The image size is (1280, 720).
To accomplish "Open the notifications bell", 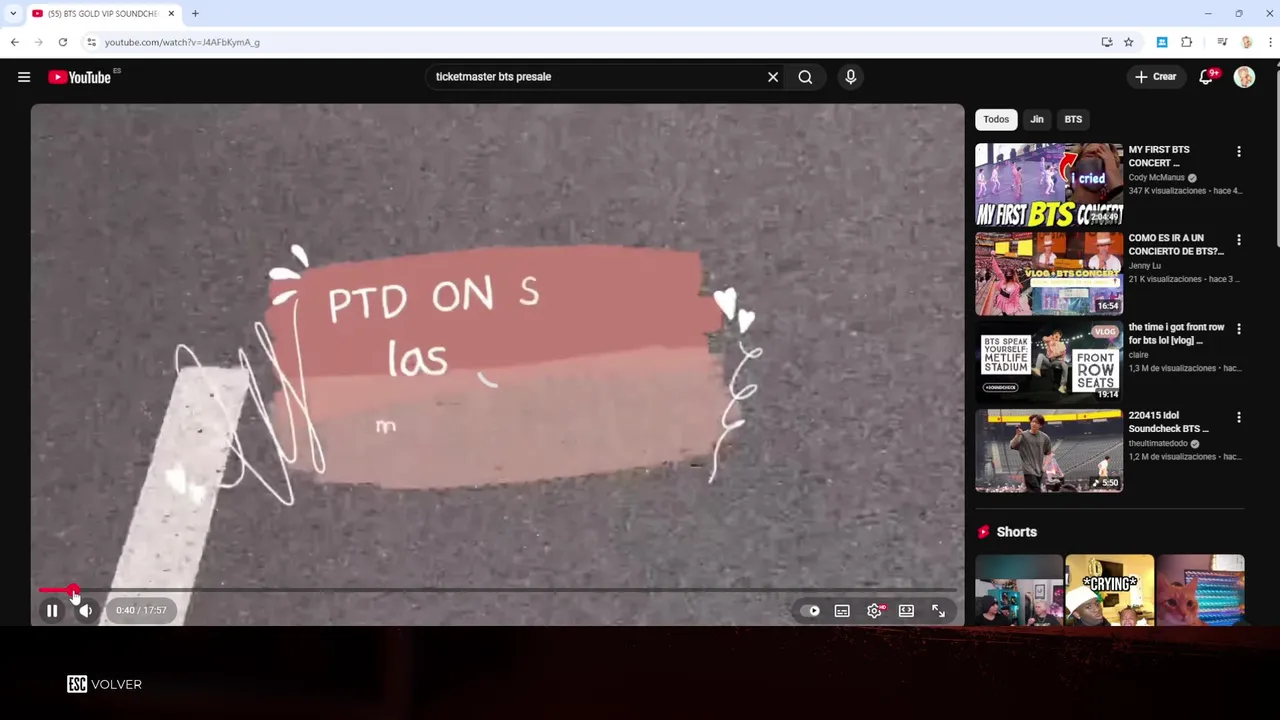I will [x=1206, y=77].
